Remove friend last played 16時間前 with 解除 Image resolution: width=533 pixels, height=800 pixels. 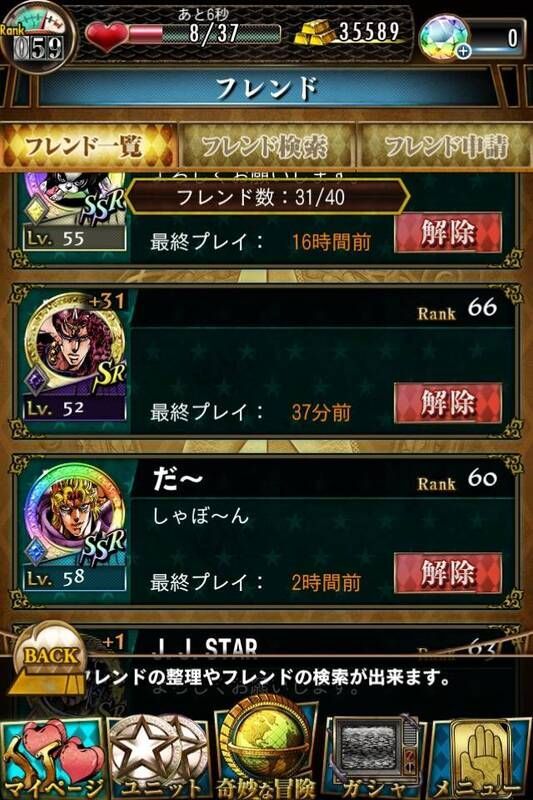point(448,233)
